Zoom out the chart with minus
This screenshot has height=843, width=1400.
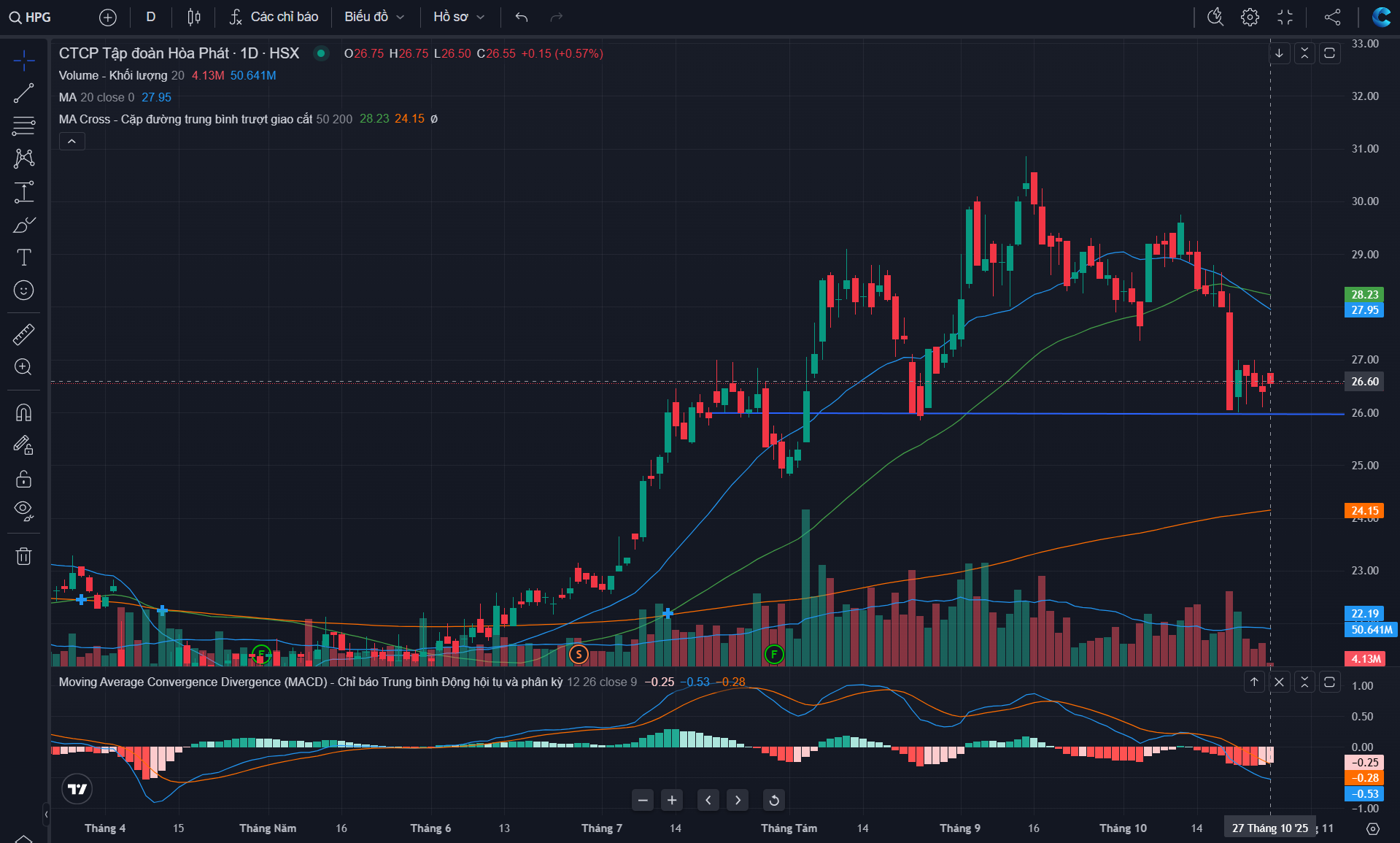pos(643,800)
